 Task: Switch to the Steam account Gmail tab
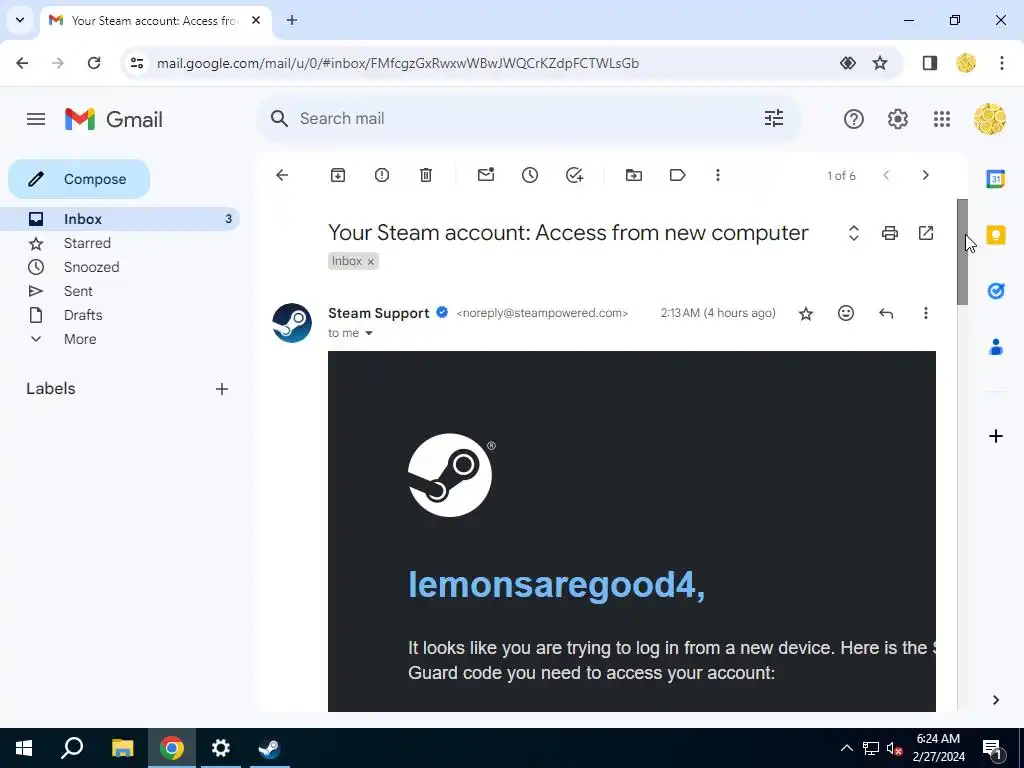pyautogui.click(x=153, y=20)
